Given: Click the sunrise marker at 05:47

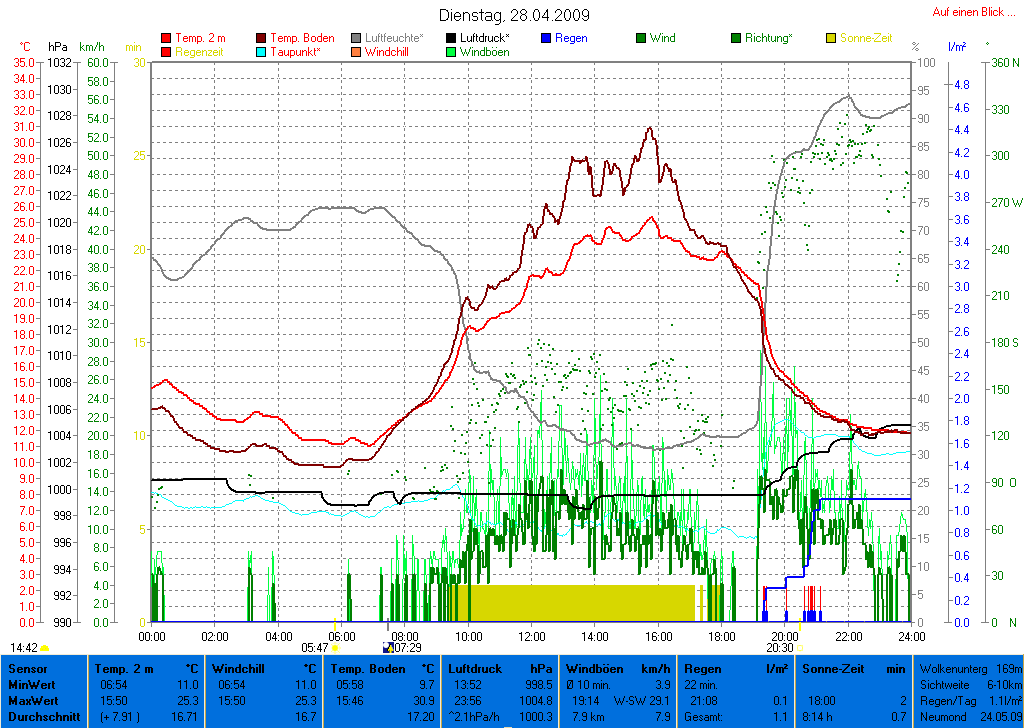Looking at the screenshot, I should [335, 648].
